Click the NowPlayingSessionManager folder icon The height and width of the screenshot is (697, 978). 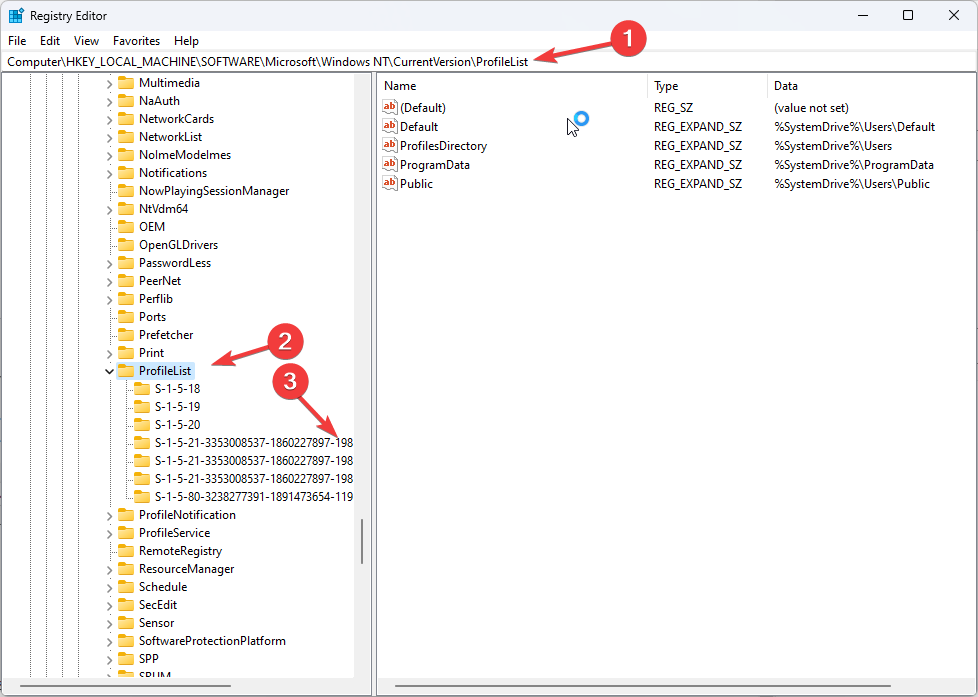[x=126, y=191]
